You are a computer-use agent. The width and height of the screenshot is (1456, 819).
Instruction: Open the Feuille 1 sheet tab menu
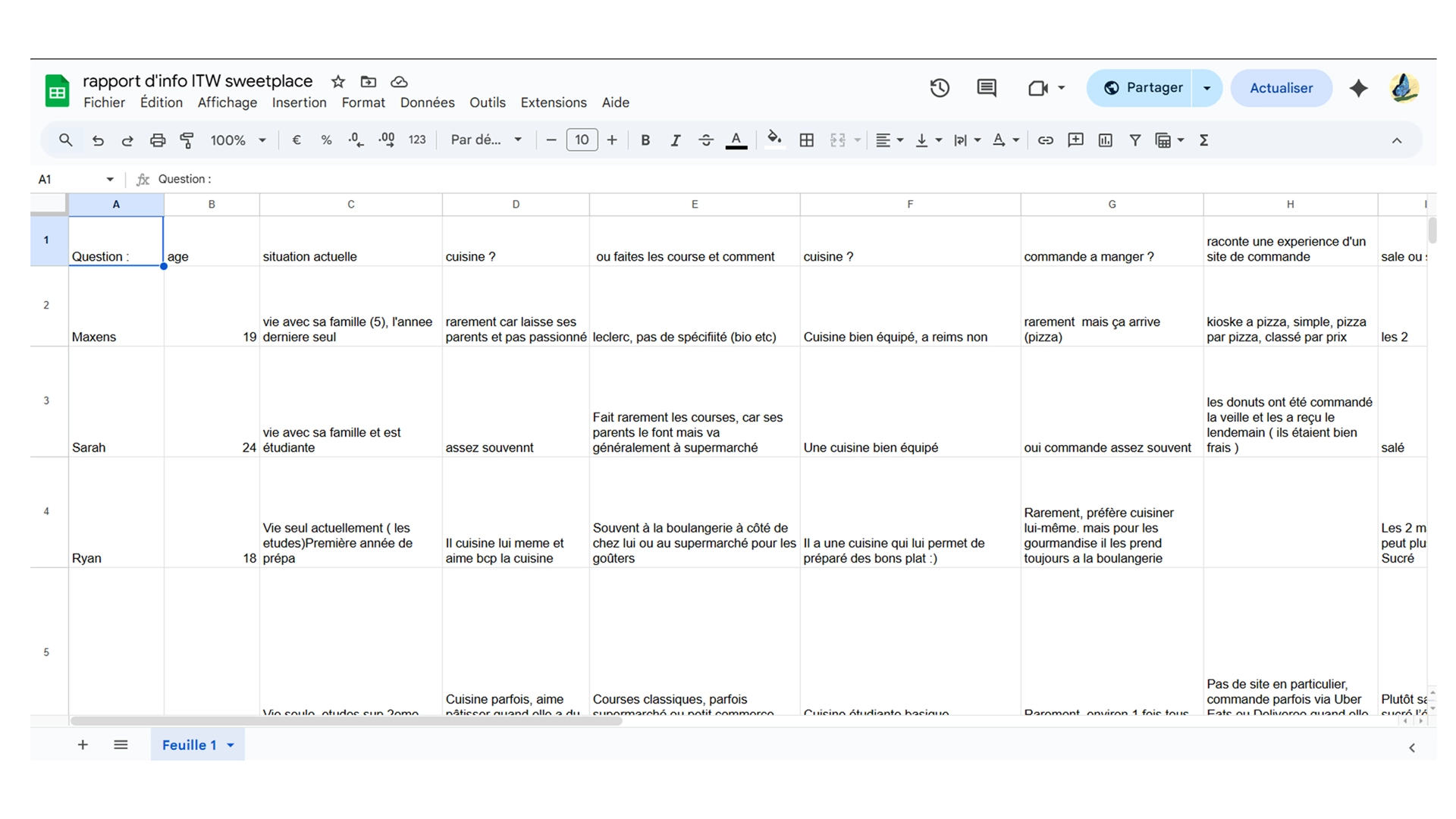click(231, 745)
